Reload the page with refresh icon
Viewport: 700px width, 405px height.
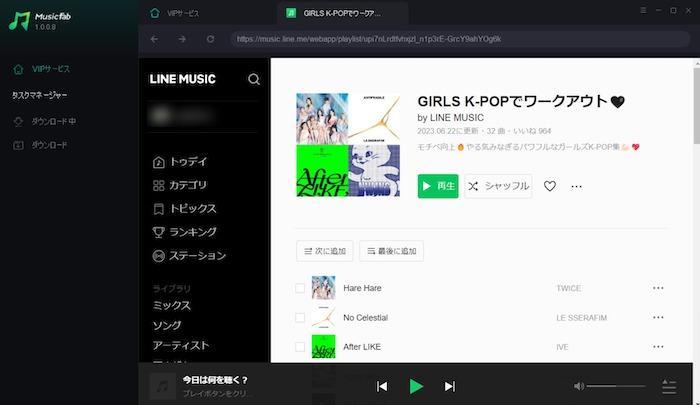pyautogui.click(x=210, y=39)
